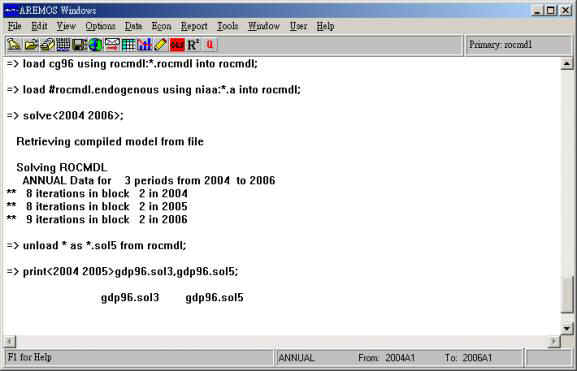Click the Primary: rocmdl databank field
The height and width of the screenshot is (371, 577).
(519, 45)
